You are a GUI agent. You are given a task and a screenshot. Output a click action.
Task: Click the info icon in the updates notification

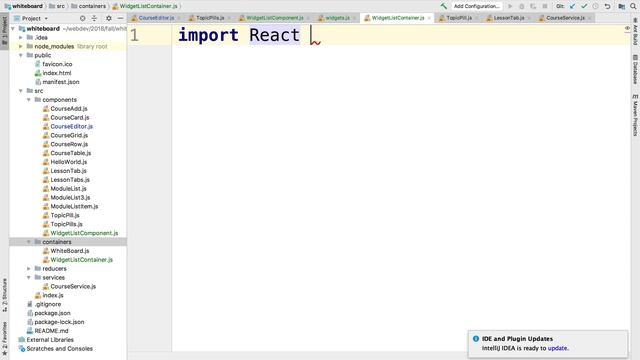(x=476, y=339)
